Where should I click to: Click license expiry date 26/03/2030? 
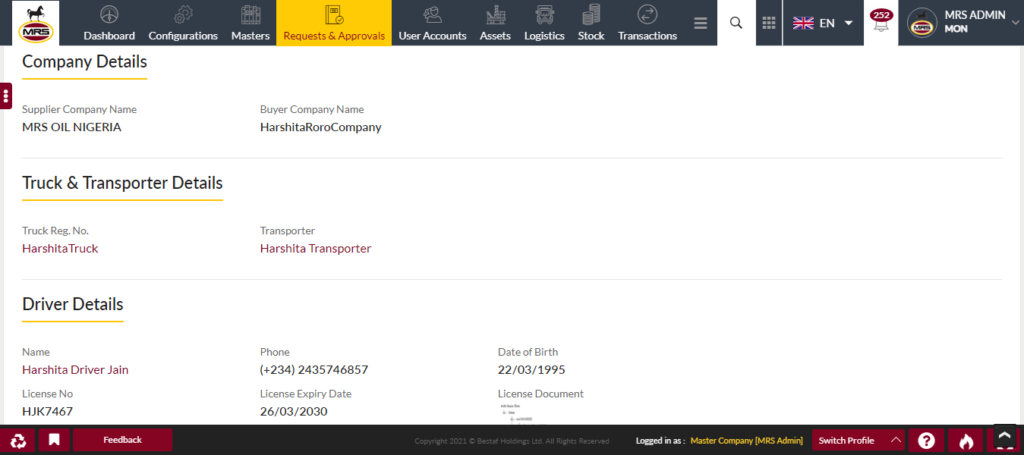coord(294,412)
